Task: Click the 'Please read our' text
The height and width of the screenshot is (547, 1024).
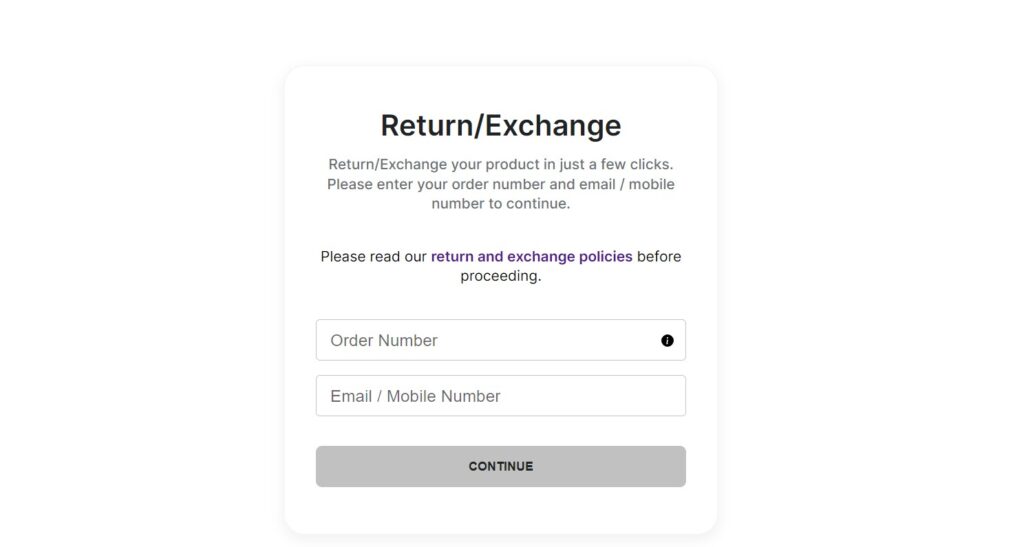Action: point(374,257)
